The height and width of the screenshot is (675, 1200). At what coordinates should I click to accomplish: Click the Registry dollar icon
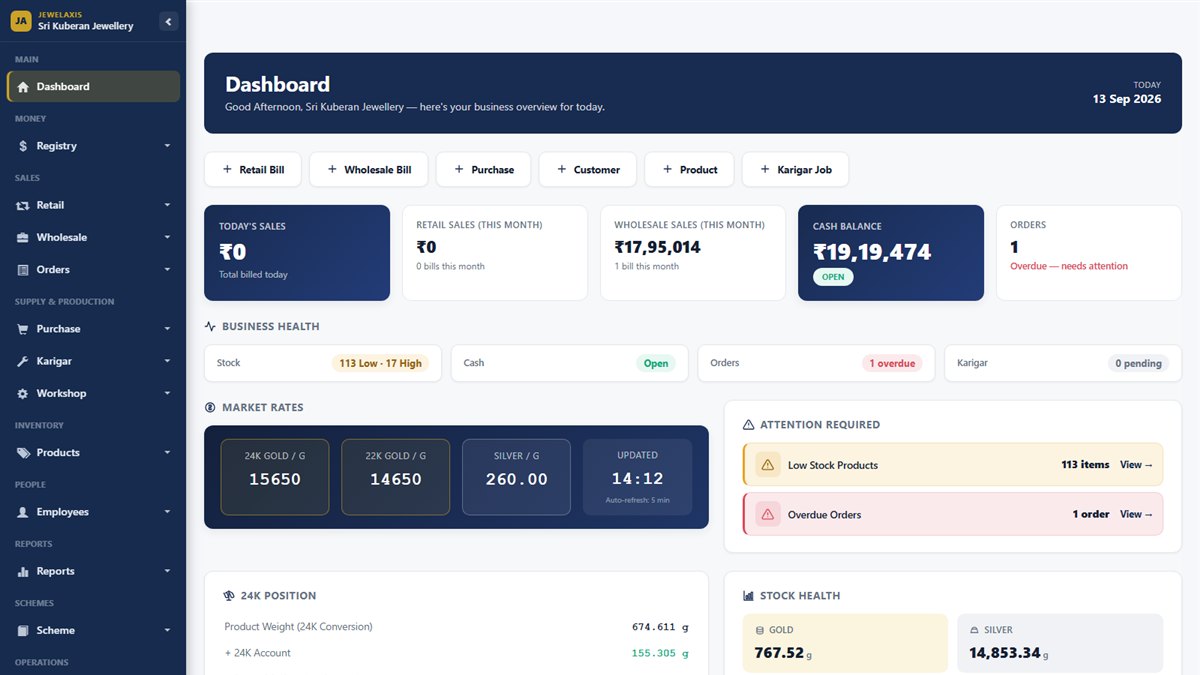[23, 146]
